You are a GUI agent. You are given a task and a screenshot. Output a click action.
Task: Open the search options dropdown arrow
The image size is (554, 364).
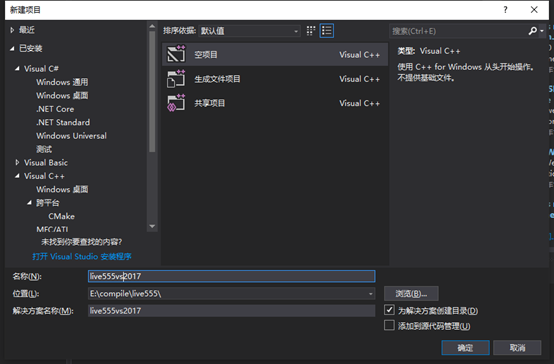pyautogui.click(x=542, y=31)
